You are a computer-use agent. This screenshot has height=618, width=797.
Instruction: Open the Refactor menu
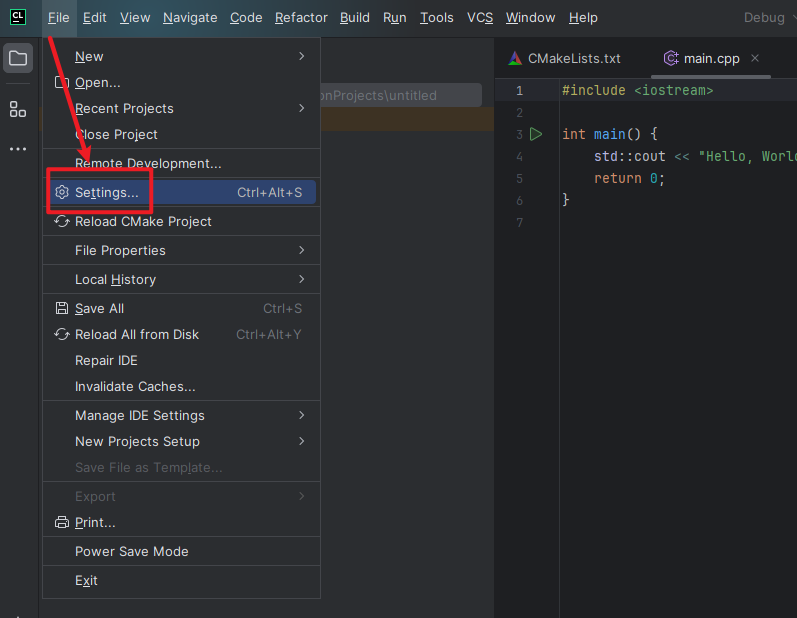click(x=301, y=17)
